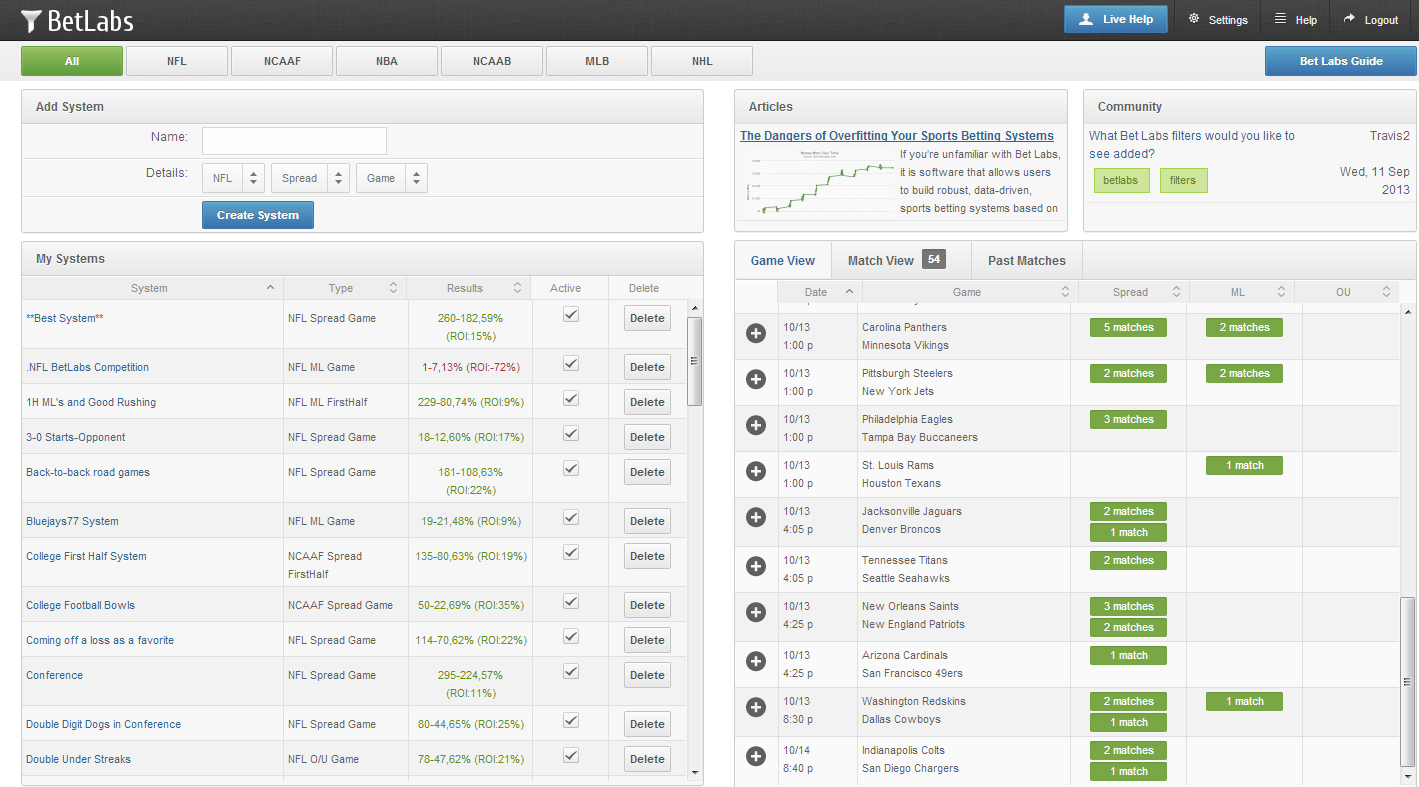The height and width of the screenshot is (787, 1419).
Task: Open Coming off a loss as a favorite
Action: (100, 640)
